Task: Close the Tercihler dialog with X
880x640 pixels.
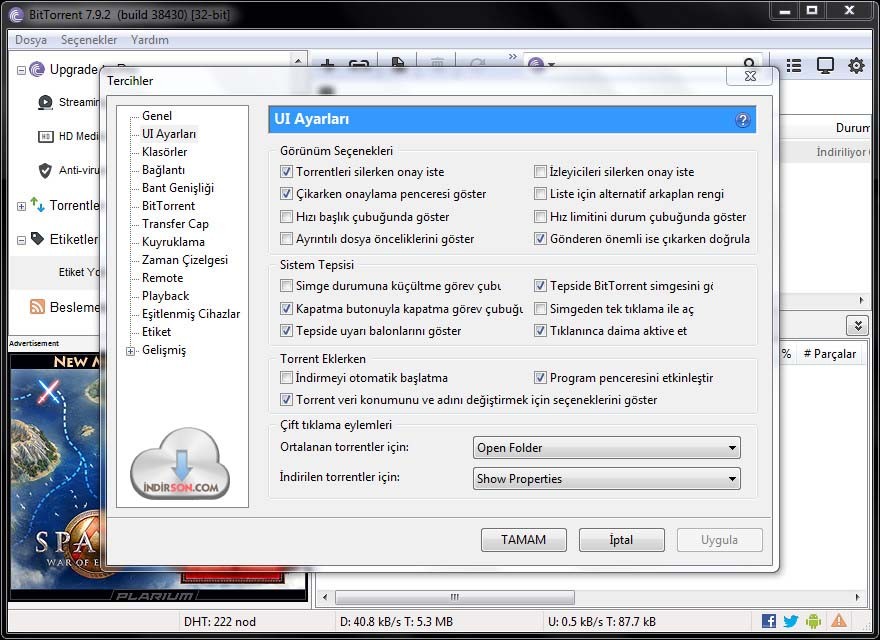Action: click(750, 76)
